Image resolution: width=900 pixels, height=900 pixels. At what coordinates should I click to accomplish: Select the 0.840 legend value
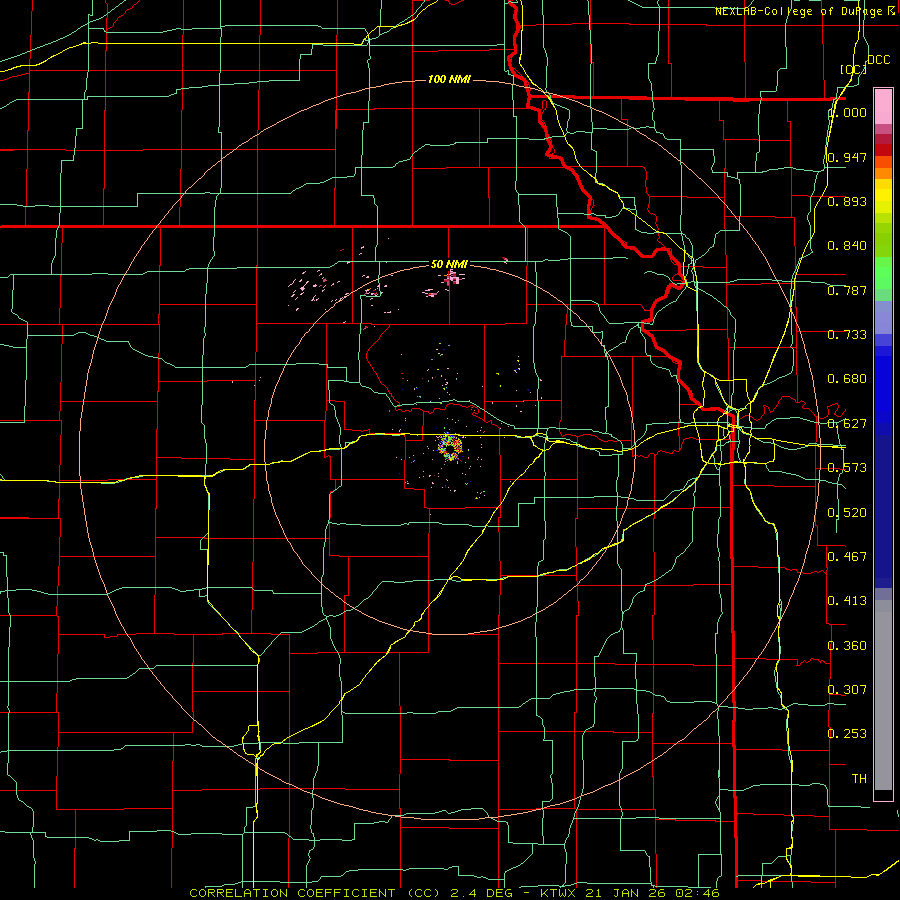coord(847,246)
